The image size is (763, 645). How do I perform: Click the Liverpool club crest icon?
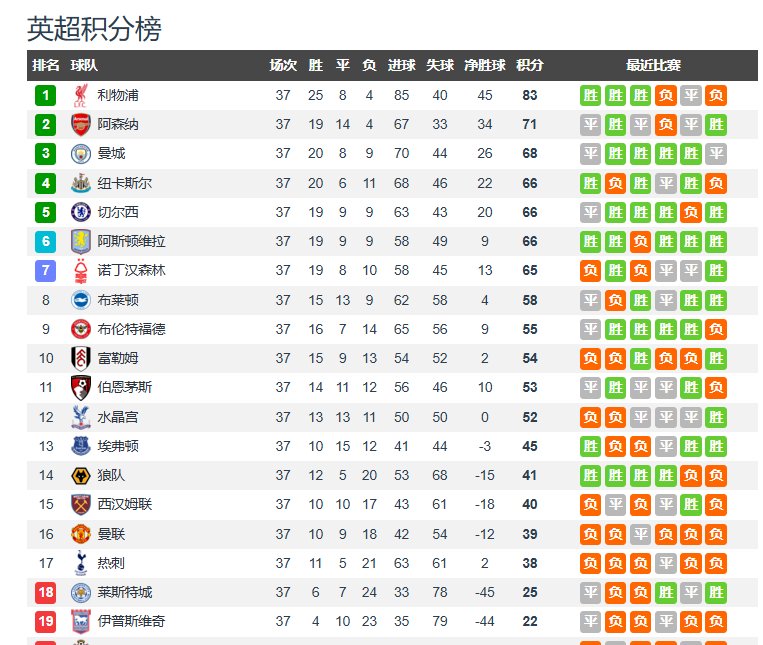click(x=80, y=96)
